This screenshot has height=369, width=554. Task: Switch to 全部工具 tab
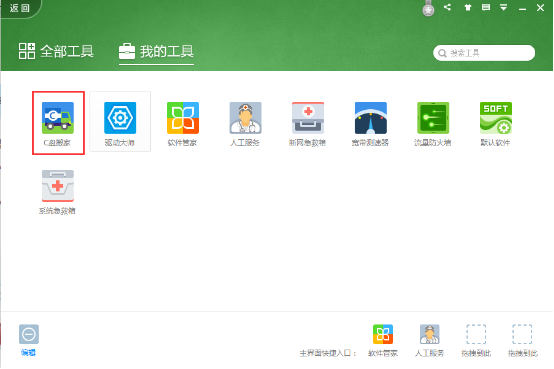click(x=56, y=51)
